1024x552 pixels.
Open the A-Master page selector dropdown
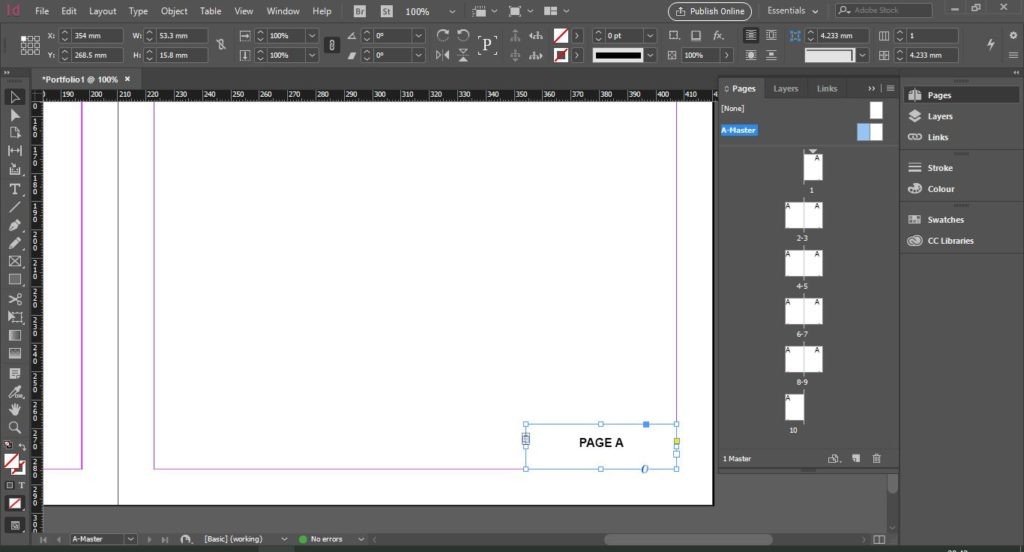coord(131,539)
